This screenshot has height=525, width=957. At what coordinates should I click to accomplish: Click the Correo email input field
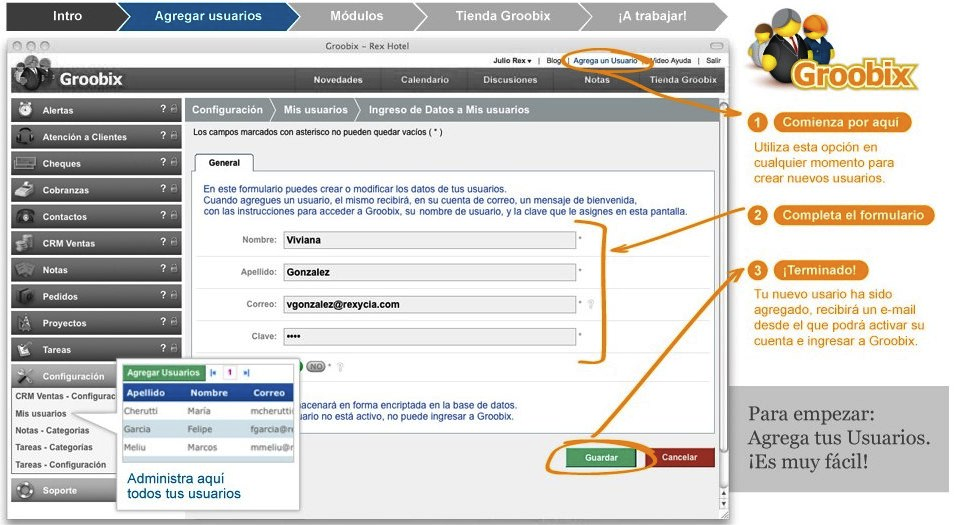coord(430,305)
